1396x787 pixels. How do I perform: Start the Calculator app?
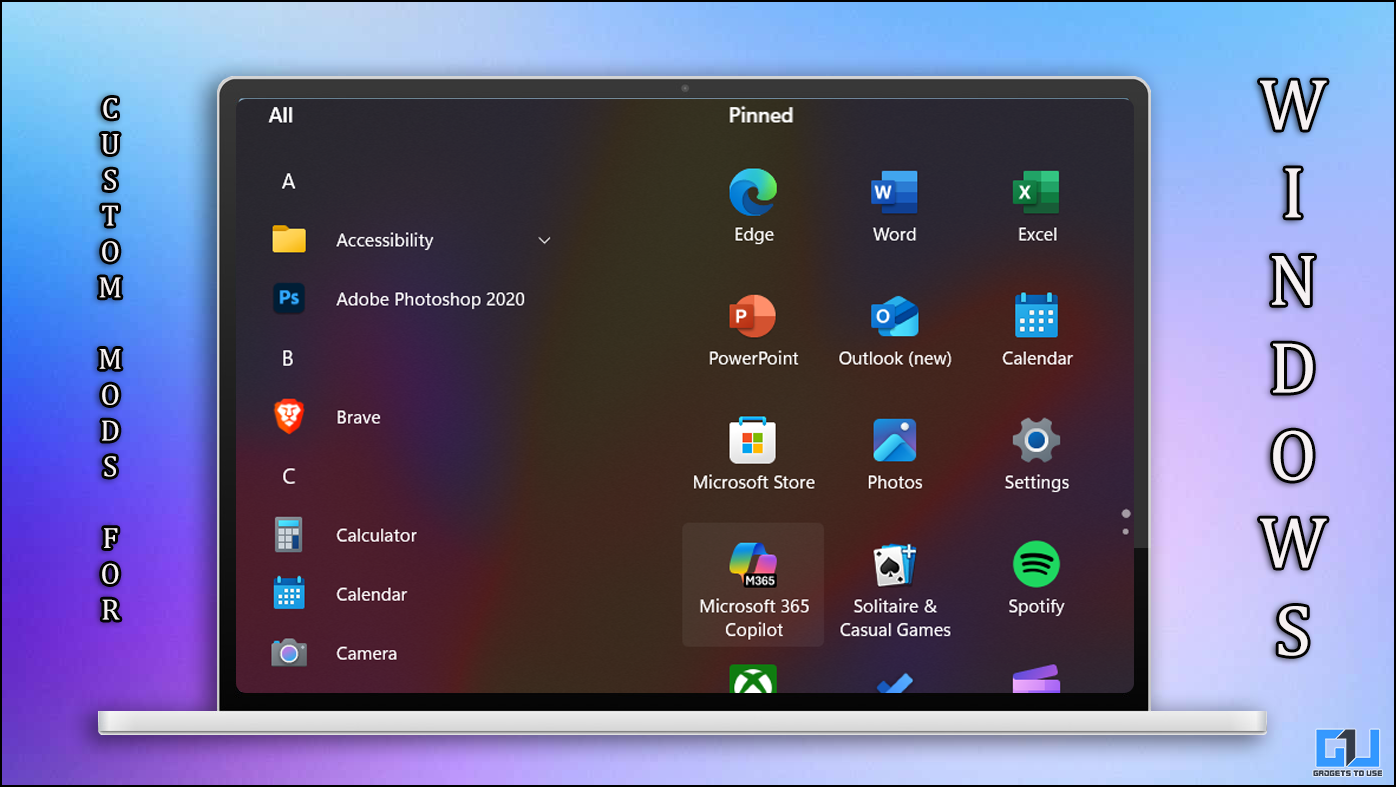375,535
